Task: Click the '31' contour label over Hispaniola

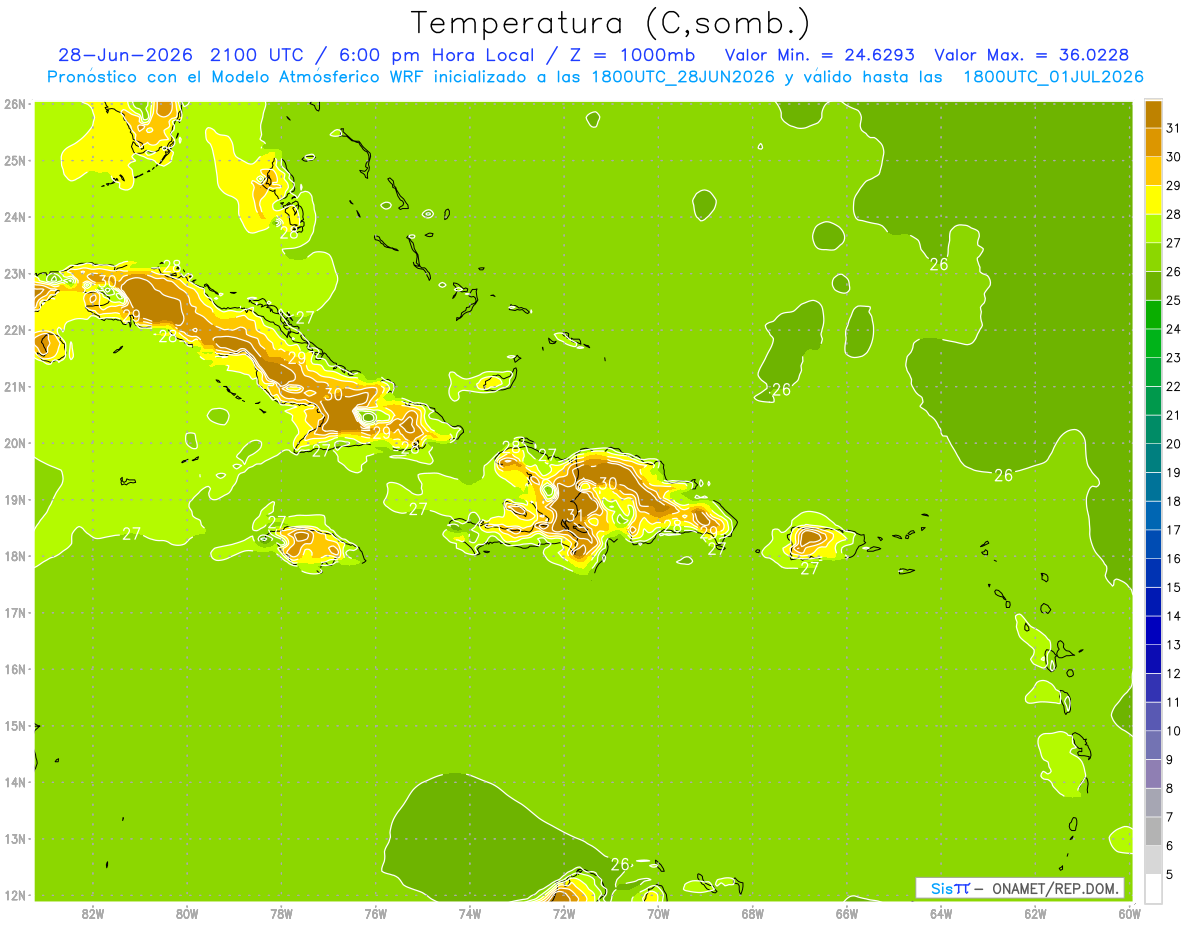Action: coord(574,515)
